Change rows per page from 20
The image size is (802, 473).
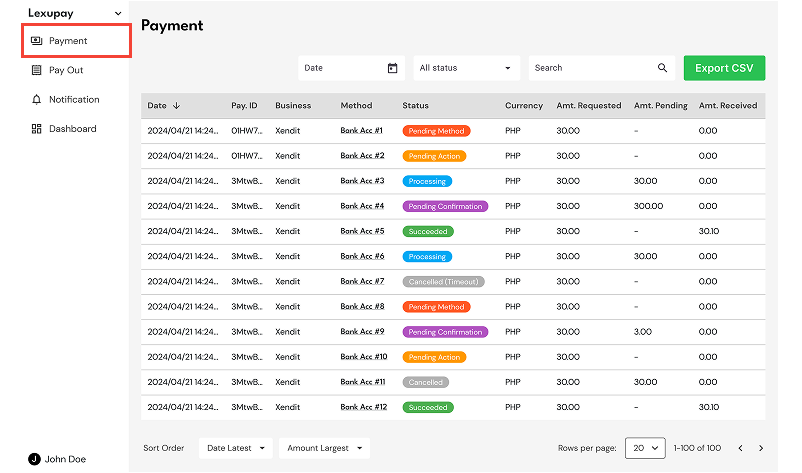pyautogui.click(x=645, y=448)
